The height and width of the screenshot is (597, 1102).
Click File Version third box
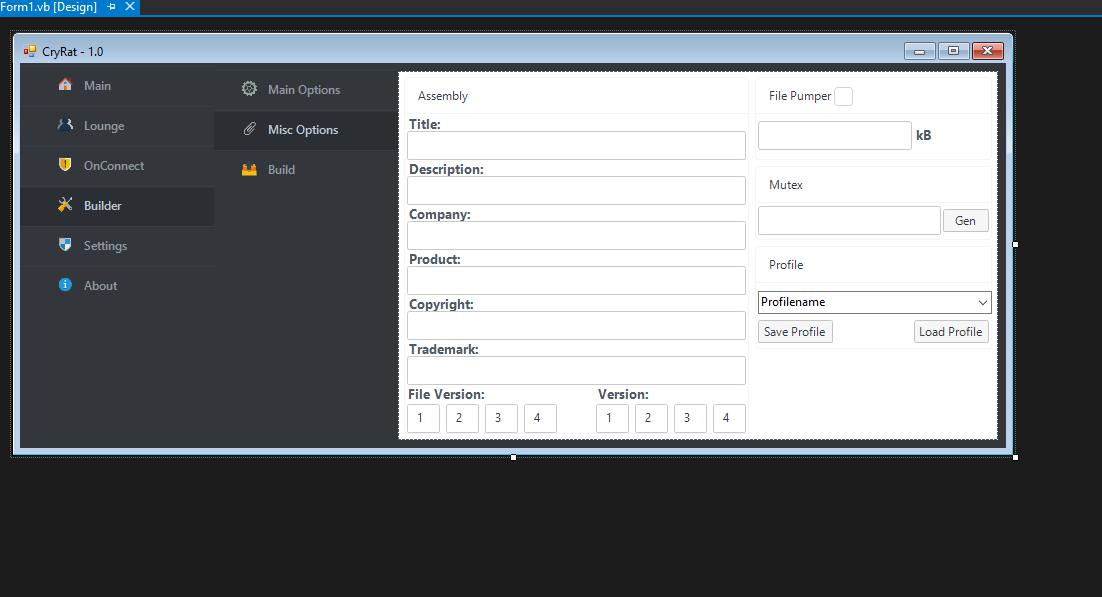click(501, 418)
